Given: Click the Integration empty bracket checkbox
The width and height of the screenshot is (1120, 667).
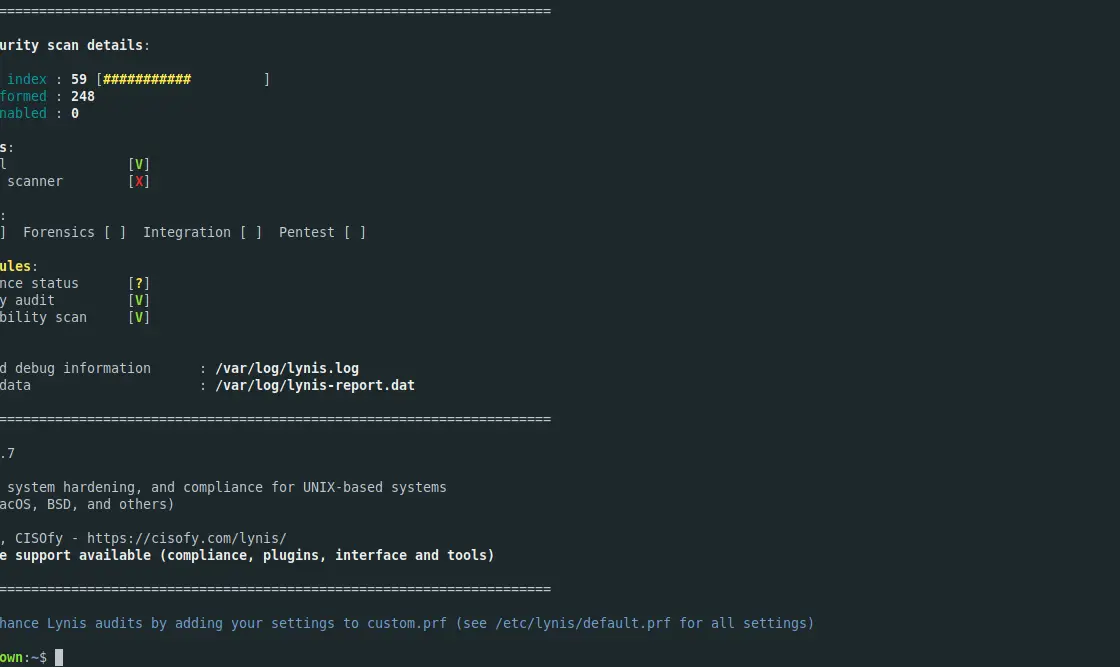Looking at the screenshot, I should point(251,233).
